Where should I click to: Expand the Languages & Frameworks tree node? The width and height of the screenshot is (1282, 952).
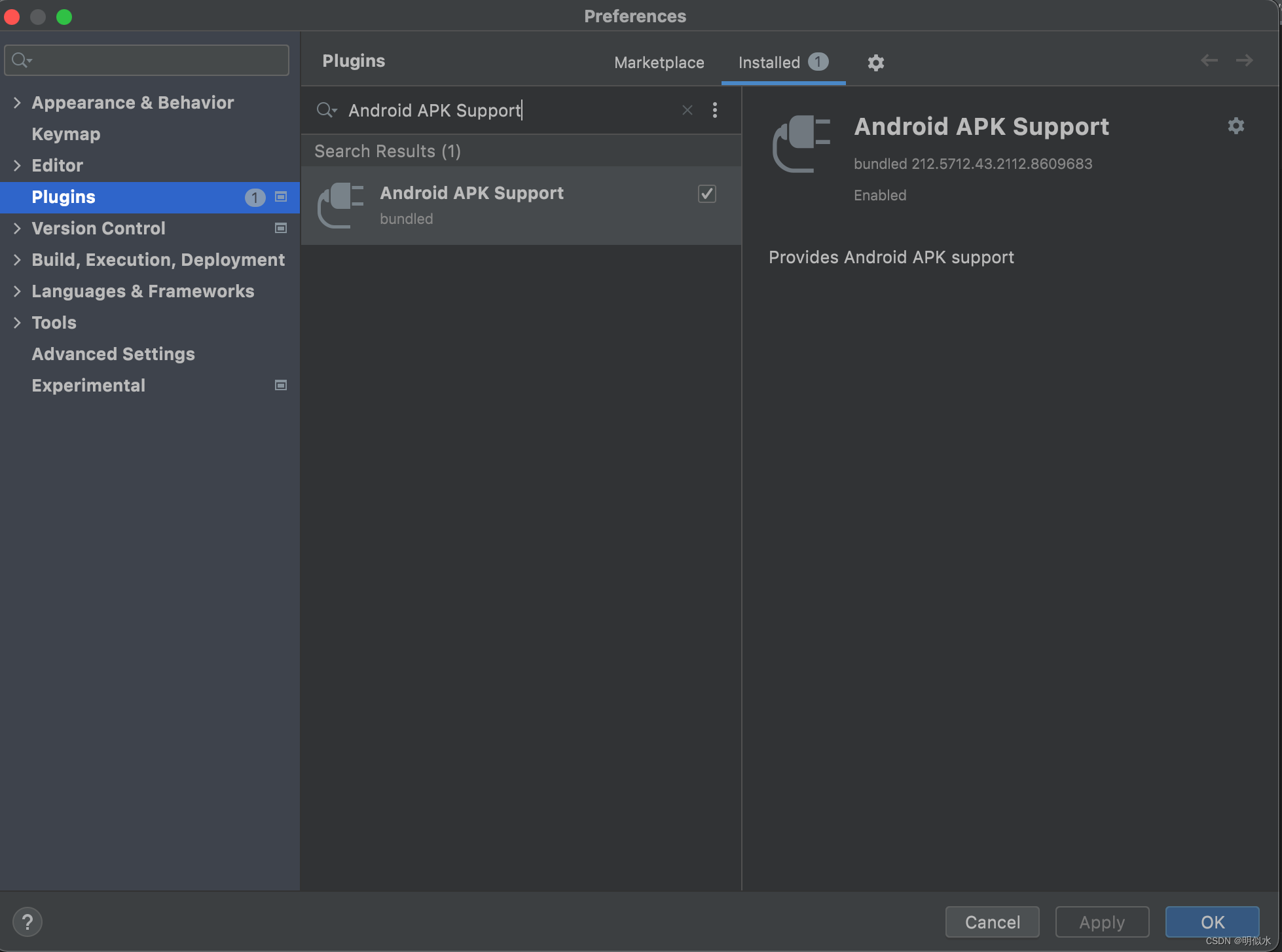click(x=17, y=291)
